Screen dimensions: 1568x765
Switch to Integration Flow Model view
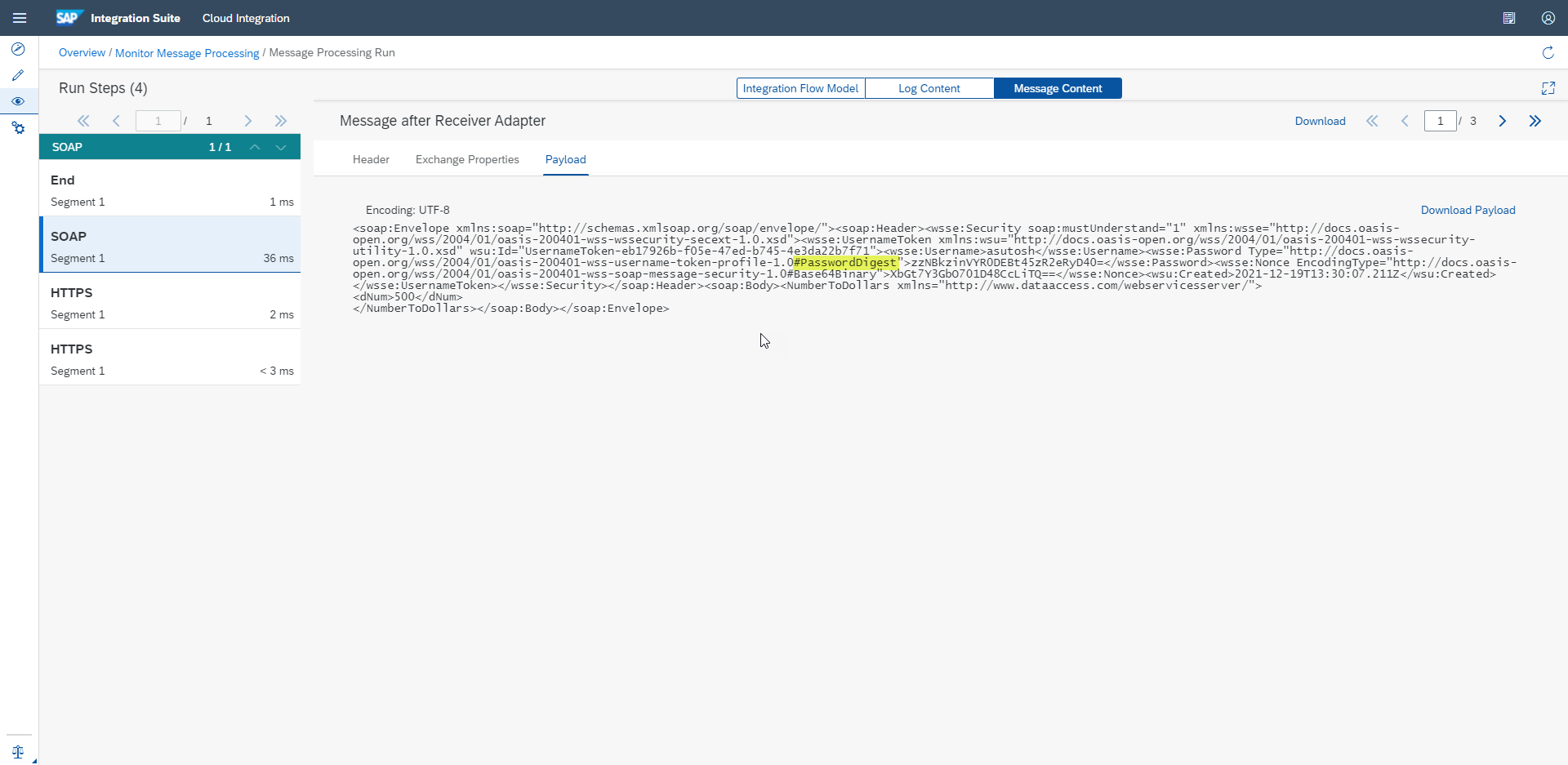pyautogui.click(x=800, y=88)
